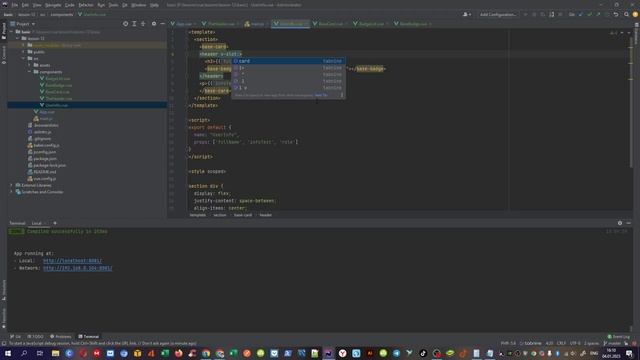This screenshot has width=640, height=360.
Task: Open the Edit menu
Action: 25,5
